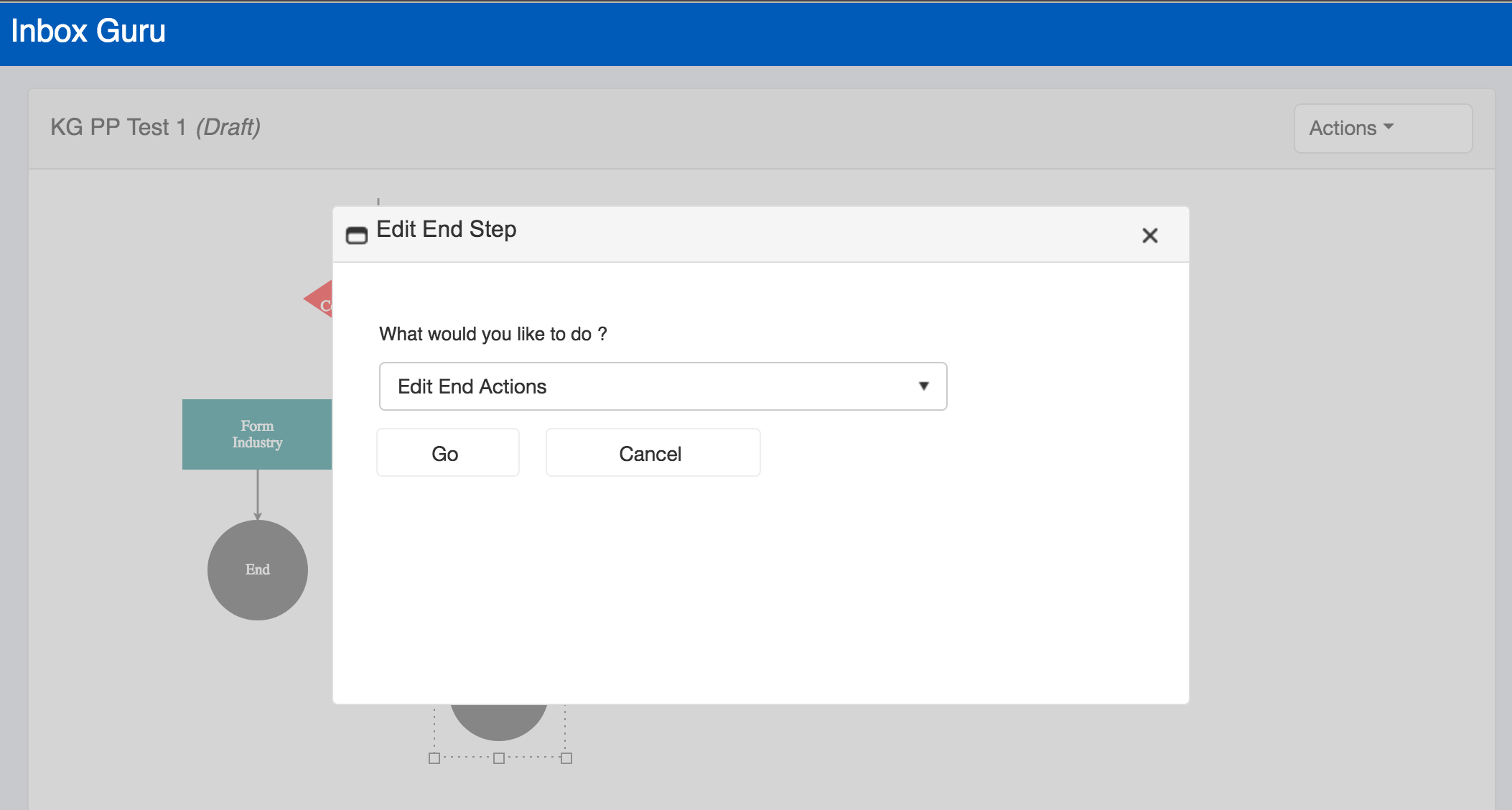The width and height of the screenshot is (1512, 810).
Task: Select the End circle node under Form Industry
Action: 258,570
